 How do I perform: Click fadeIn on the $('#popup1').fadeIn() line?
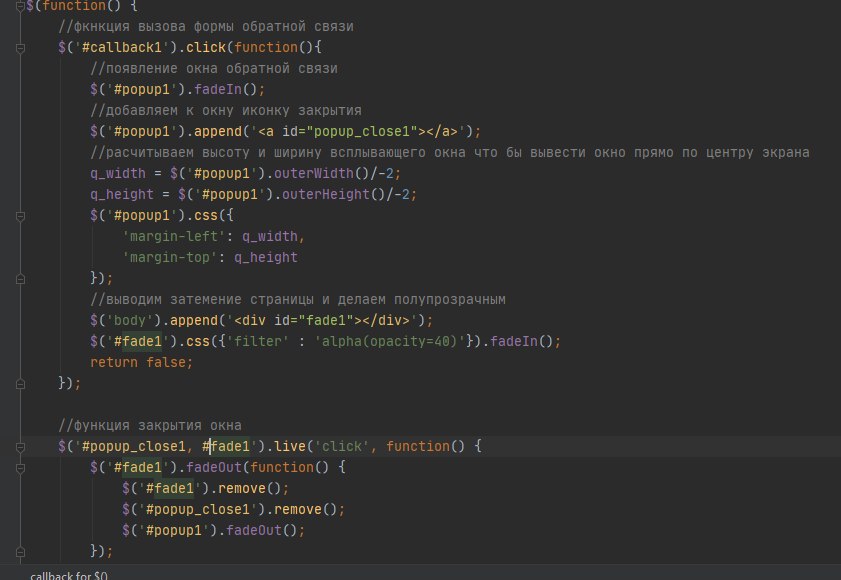tap(218, 89)
